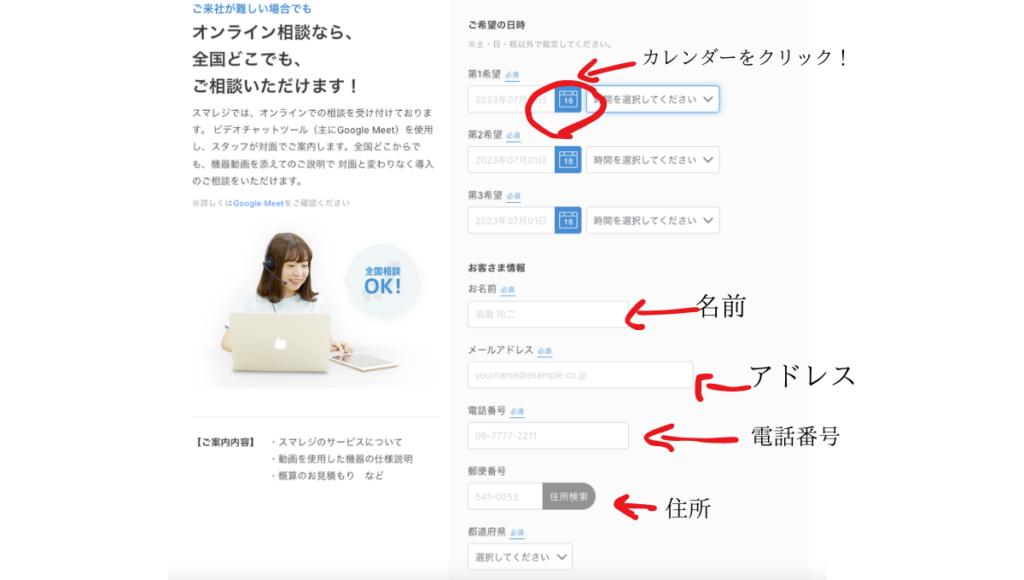Expand the 第2希望 time selection dropdown
Image resolution: width=1024 pixels, height=580 pixels.
tap(654, 159)
